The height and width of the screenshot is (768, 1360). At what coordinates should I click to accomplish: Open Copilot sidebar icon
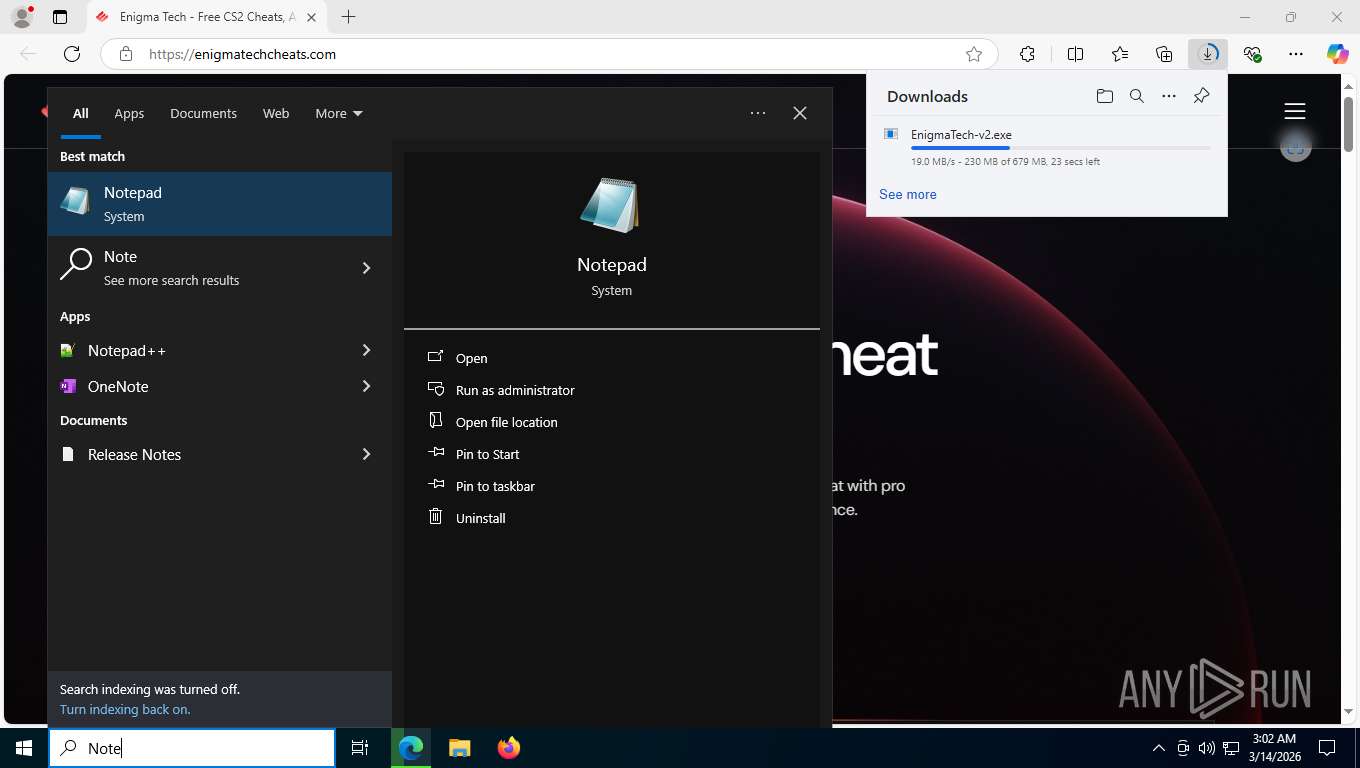(x=1338, y=54)
